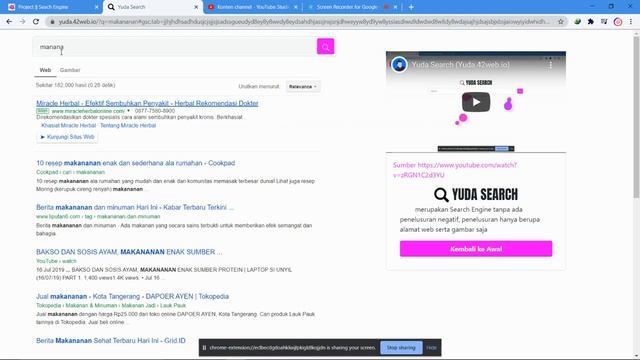Open Khasiat Miracle Herbal sitelink

69,125
